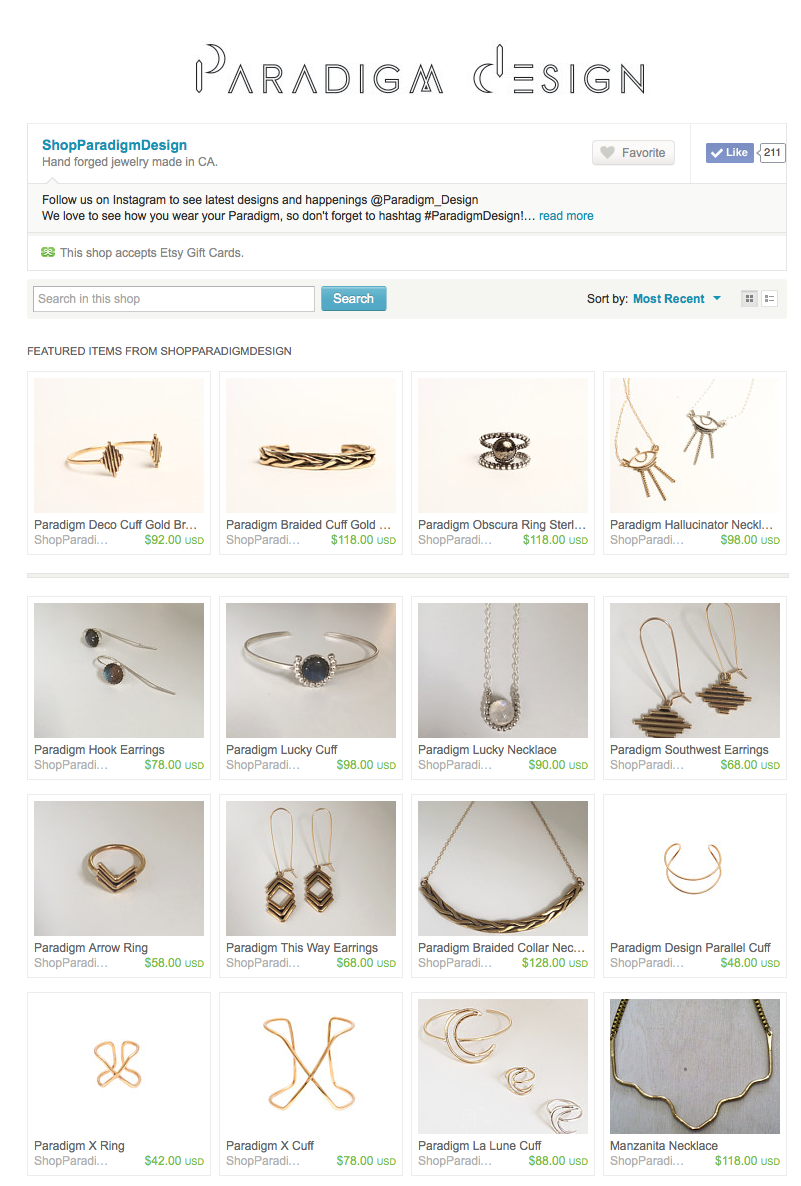801x1186 pixels.
Task: Switch to list view icon
Action: click(769, 299)
